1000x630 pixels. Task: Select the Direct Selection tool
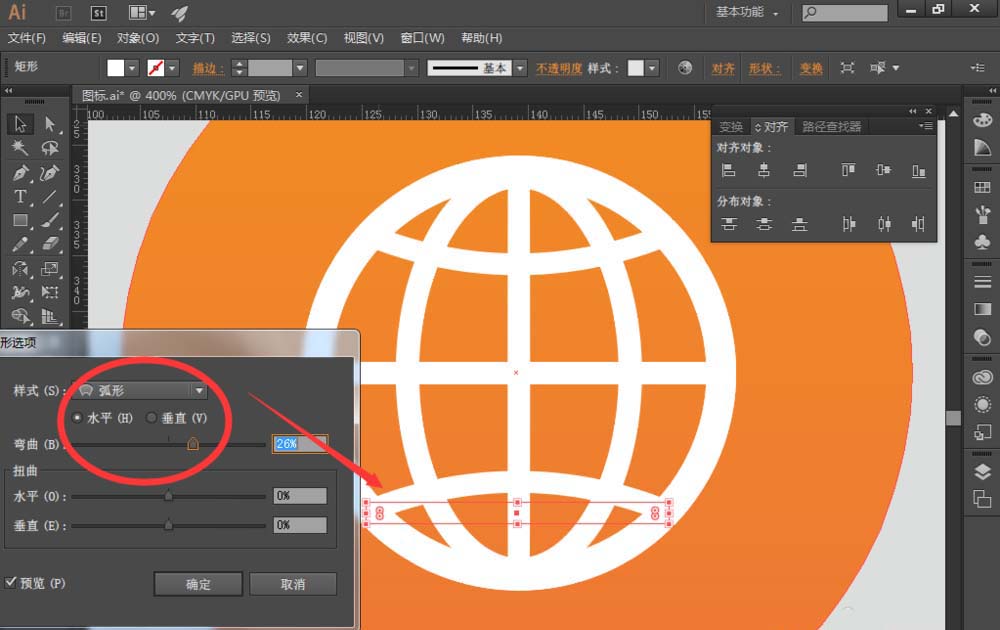(x=49, y=124)
